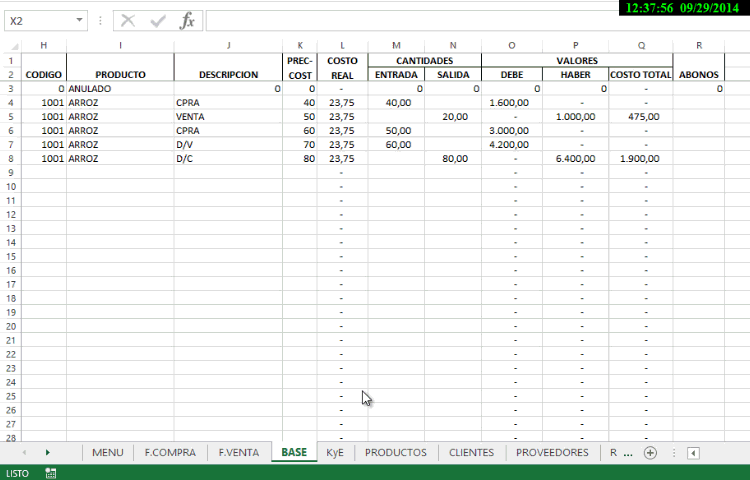The width and height of the screenshot is (750, 480).
Task: Select row 20 header
Action: (x=11, y=327)
